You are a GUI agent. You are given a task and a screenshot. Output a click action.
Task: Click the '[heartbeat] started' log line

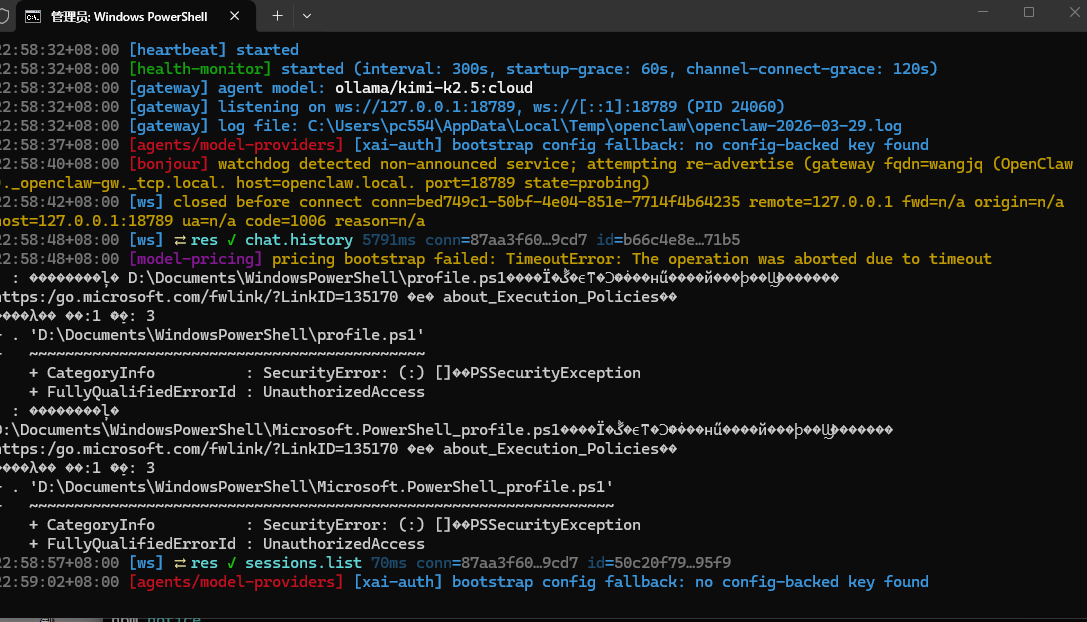214,50
